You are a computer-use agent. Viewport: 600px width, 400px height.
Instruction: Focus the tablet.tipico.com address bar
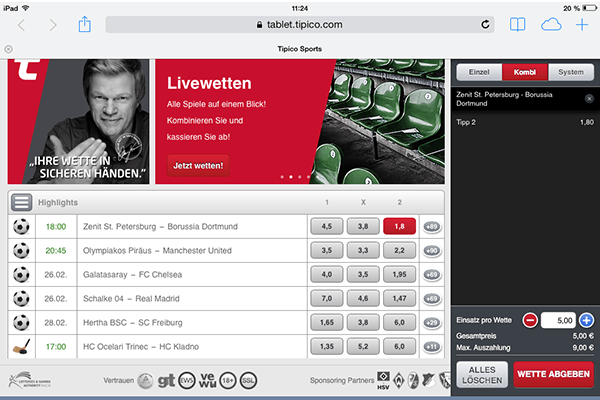(x=299, y=24)
